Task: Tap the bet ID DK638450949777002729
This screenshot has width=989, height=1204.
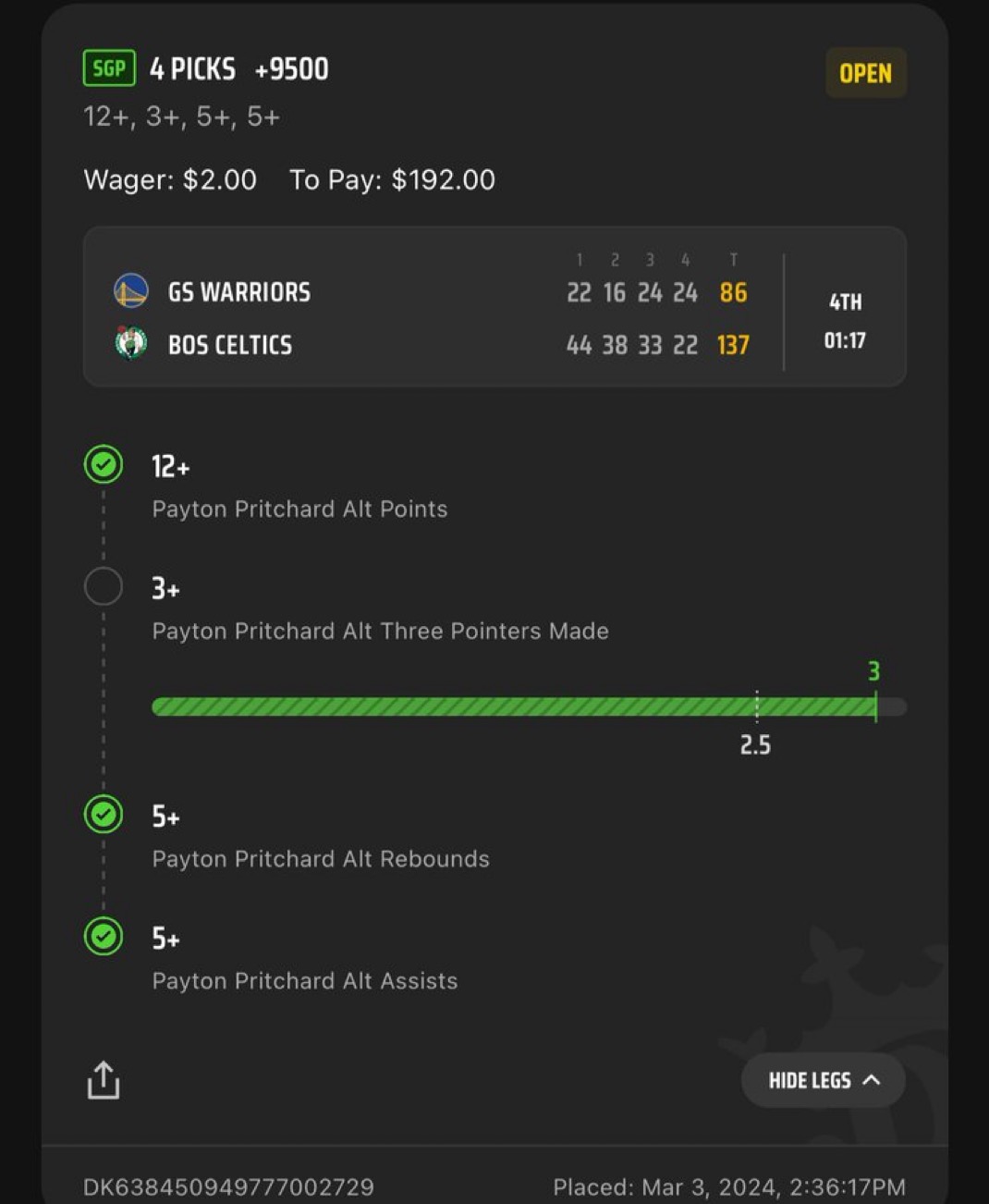Action: click(x=228, y=1187)
